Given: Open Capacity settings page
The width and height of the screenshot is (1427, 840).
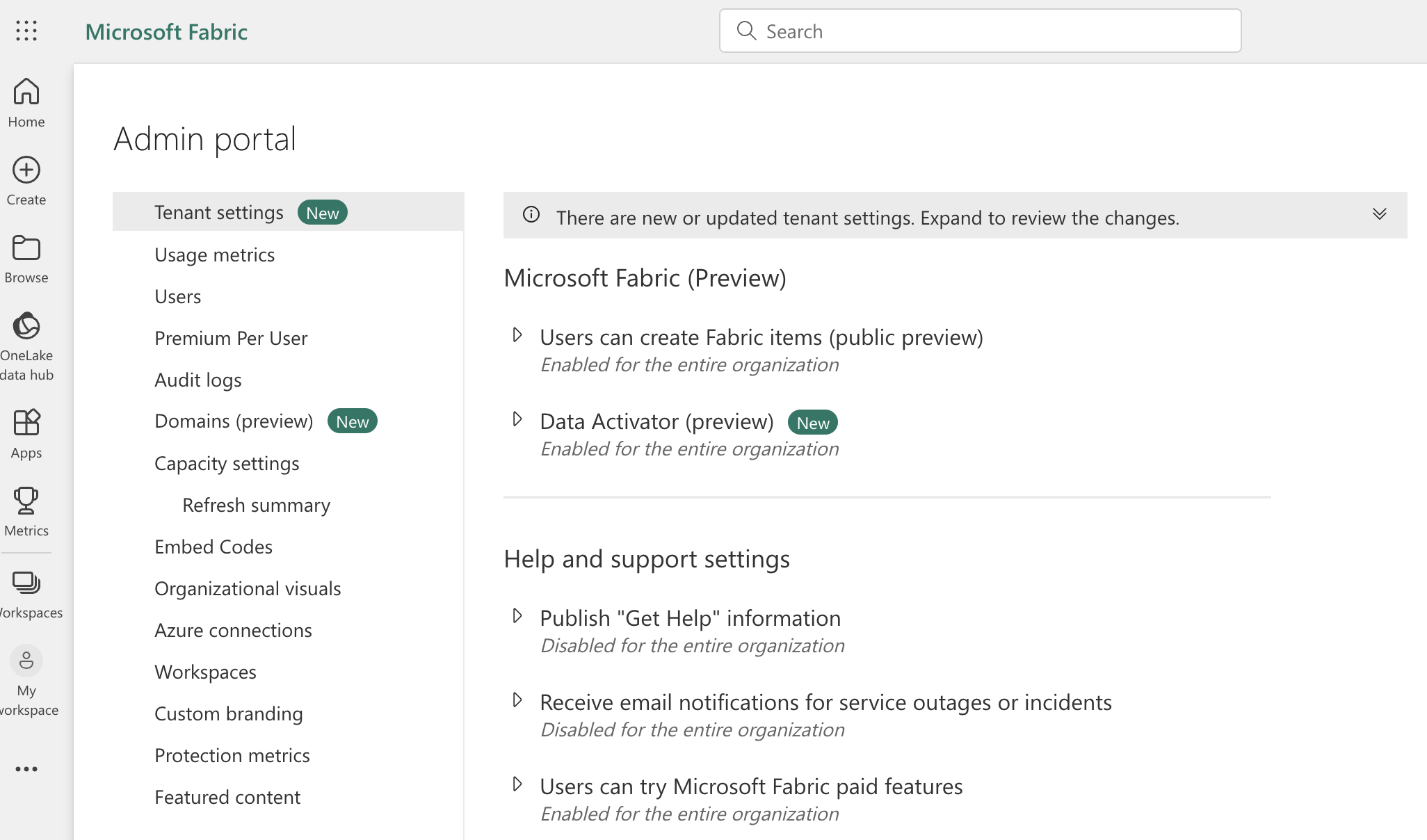Looking at the screenshot, I should [227, 463].
